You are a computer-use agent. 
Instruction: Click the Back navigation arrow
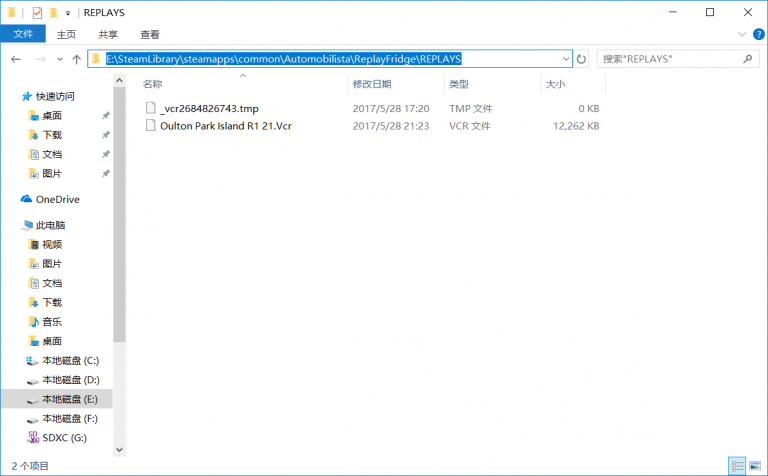pyautogui.click(x=16, y=59)
